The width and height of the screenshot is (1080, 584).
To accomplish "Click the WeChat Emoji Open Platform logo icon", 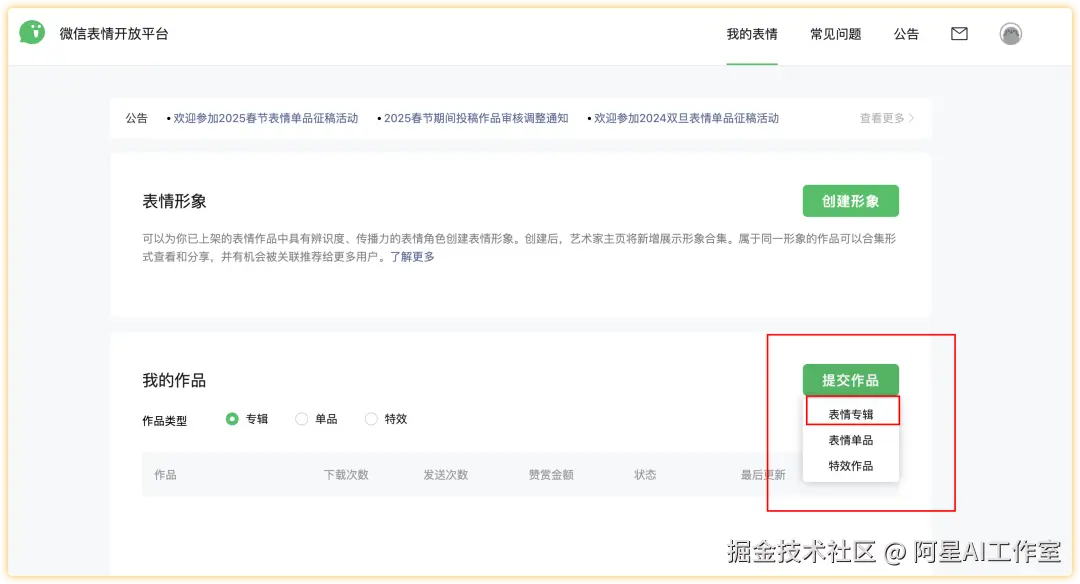I will (32, 33).
